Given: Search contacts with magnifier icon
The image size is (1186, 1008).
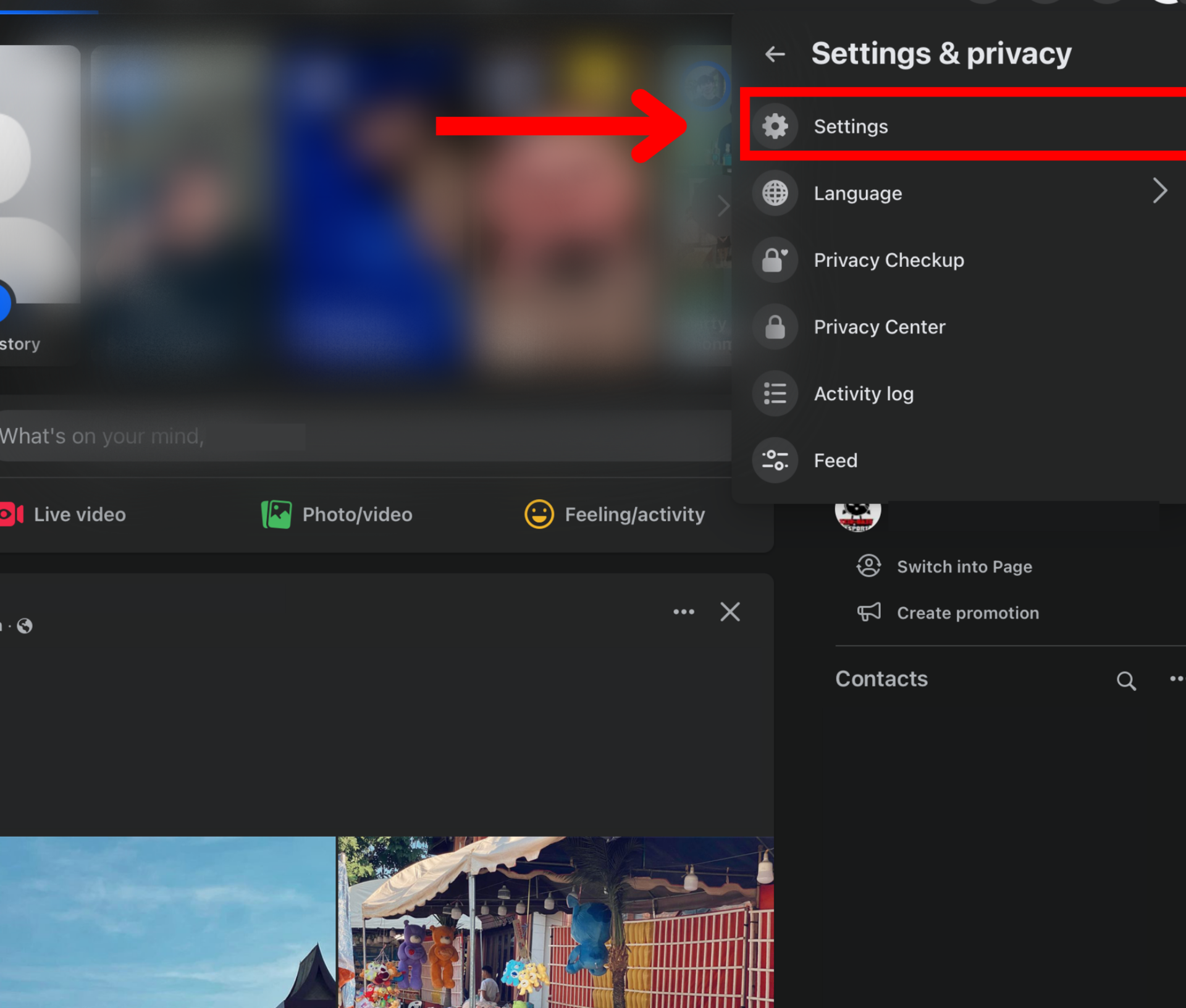Looking at the screenshot, I should click(1125, 680).
